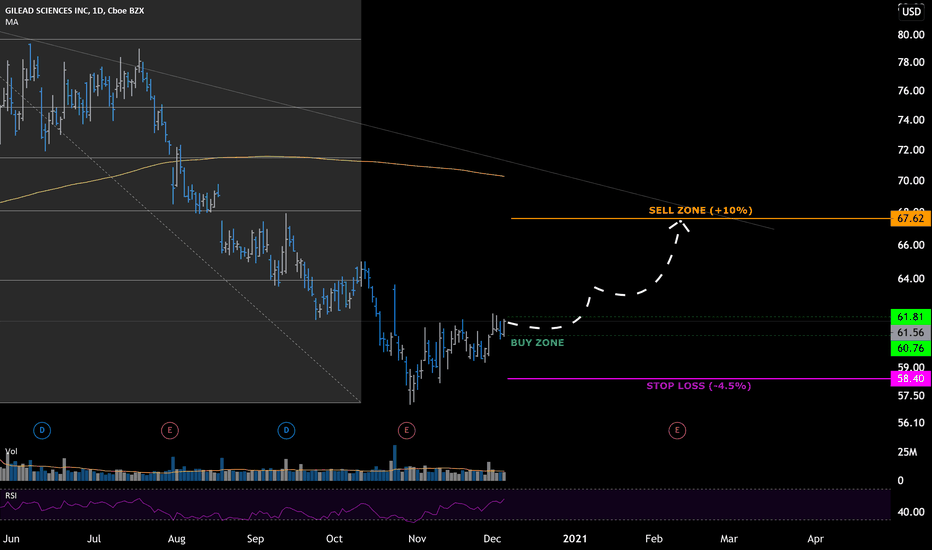Select the MA indicator label
Image resolution: width=932 pixels, height=550 pixels.
coord(12,22)
